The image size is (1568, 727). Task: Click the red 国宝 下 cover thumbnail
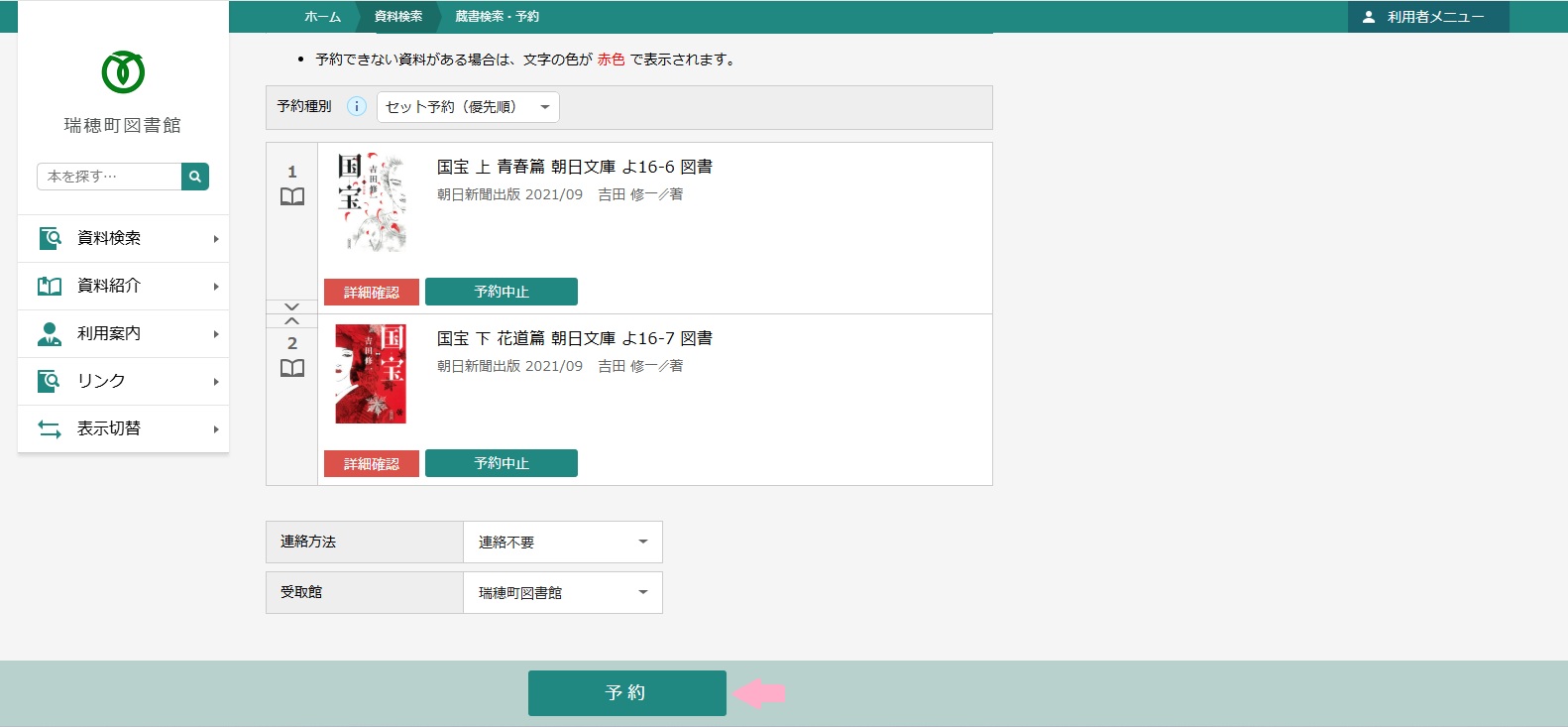point(371,374)
